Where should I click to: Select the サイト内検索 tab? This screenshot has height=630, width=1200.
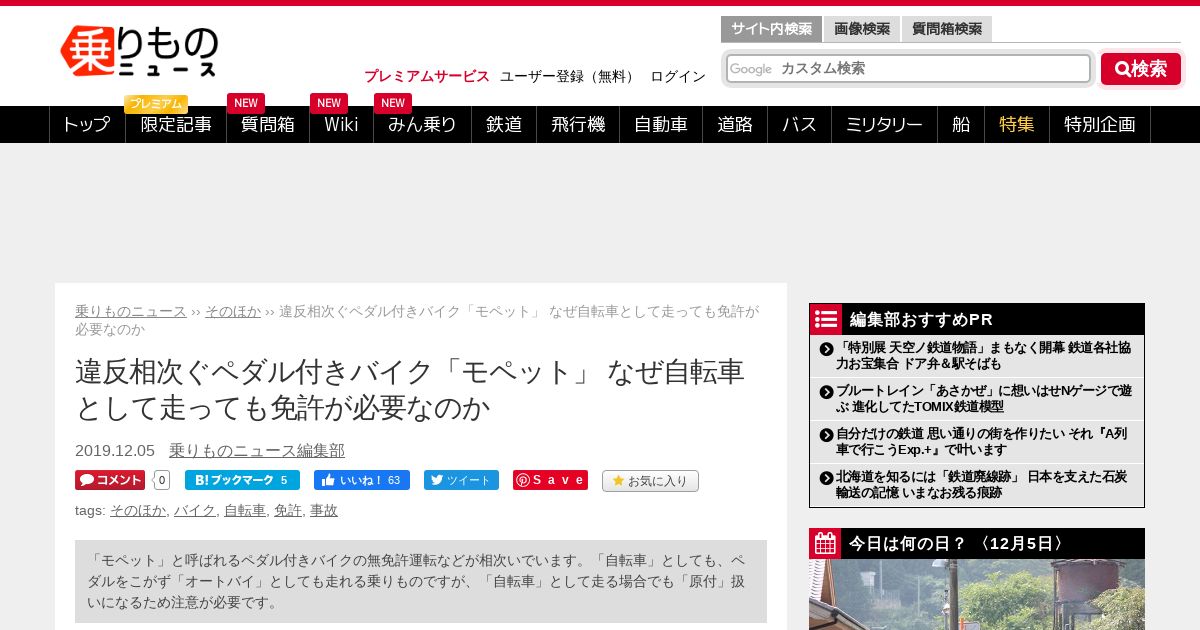tap(771, 29)
